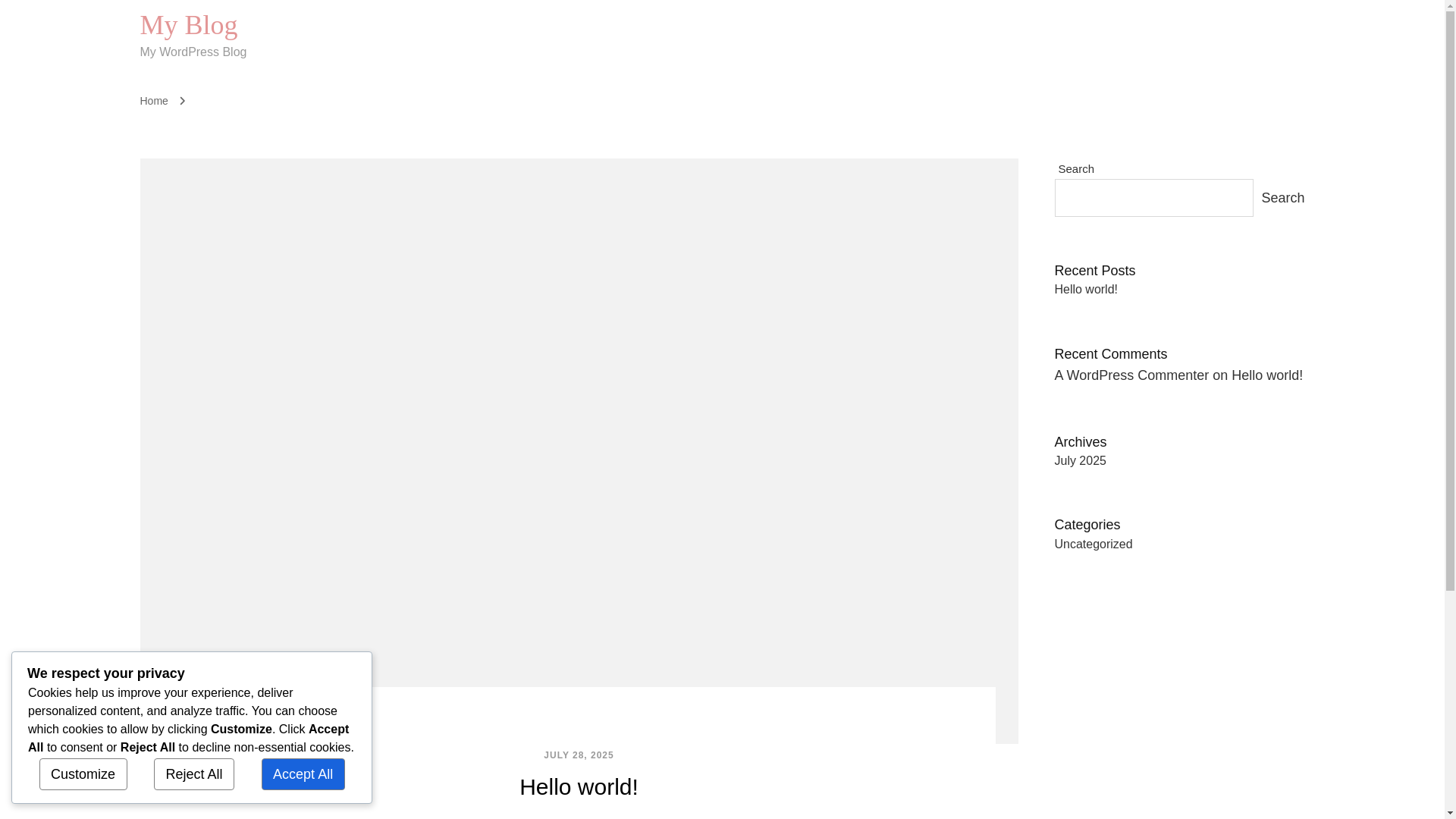The width and height of the screenshot is (1456, 819).
Task: Focus the sidebar search input field
Action: pos(1153,198)
